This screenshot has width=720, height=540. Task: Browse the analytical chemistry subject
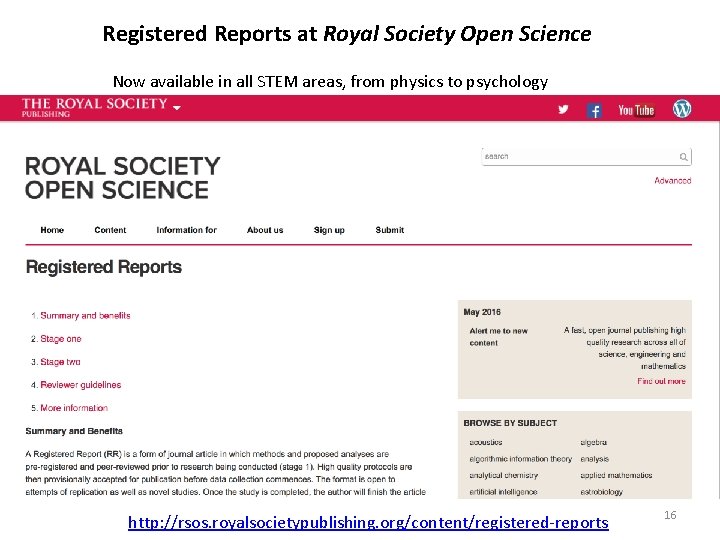504,475
